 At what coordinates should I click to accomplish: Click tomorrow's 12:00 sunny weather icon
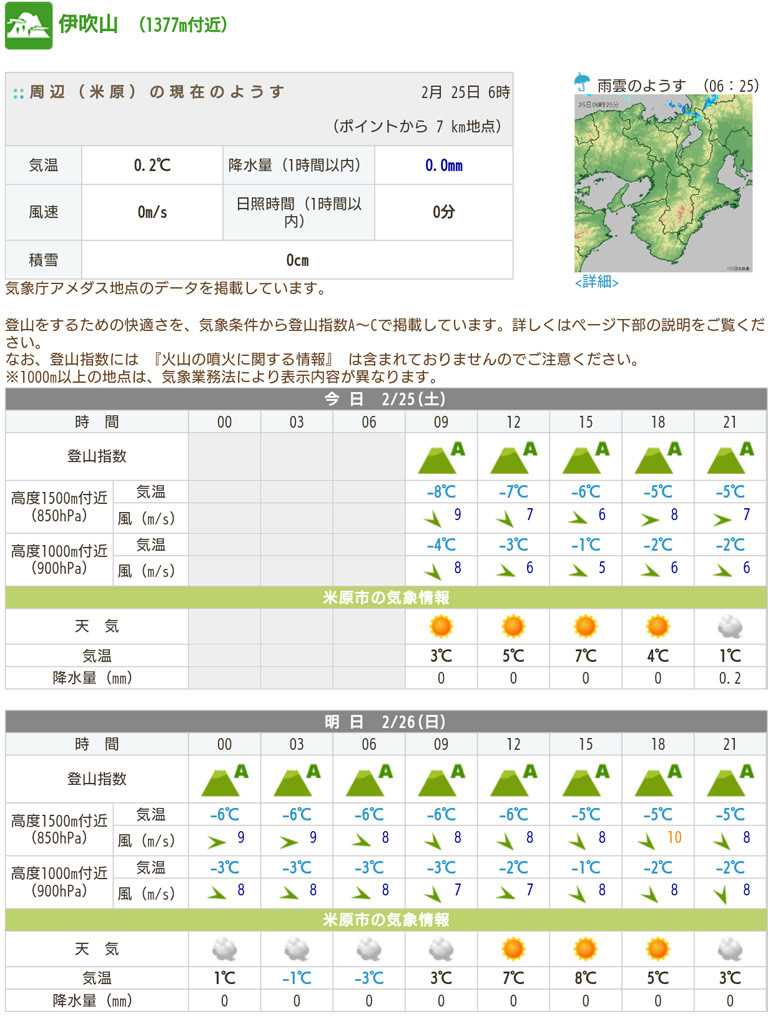tap(513, 948)
